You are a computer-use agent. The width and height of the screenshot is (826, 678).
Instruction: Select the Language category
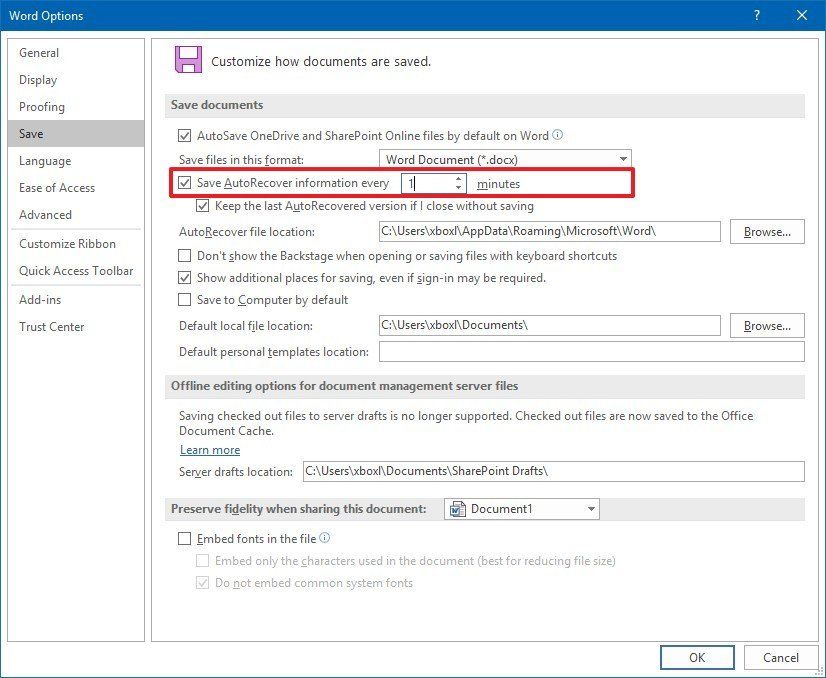45,160
